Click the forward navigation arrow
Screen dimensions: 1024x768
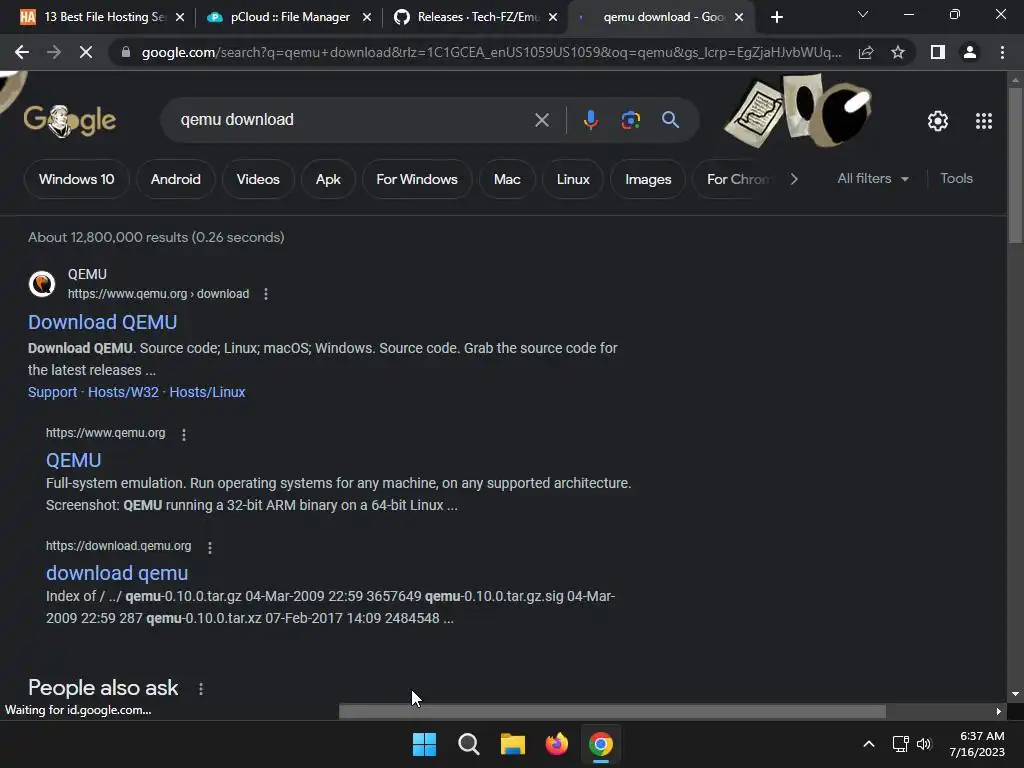[x=54, y=52]
